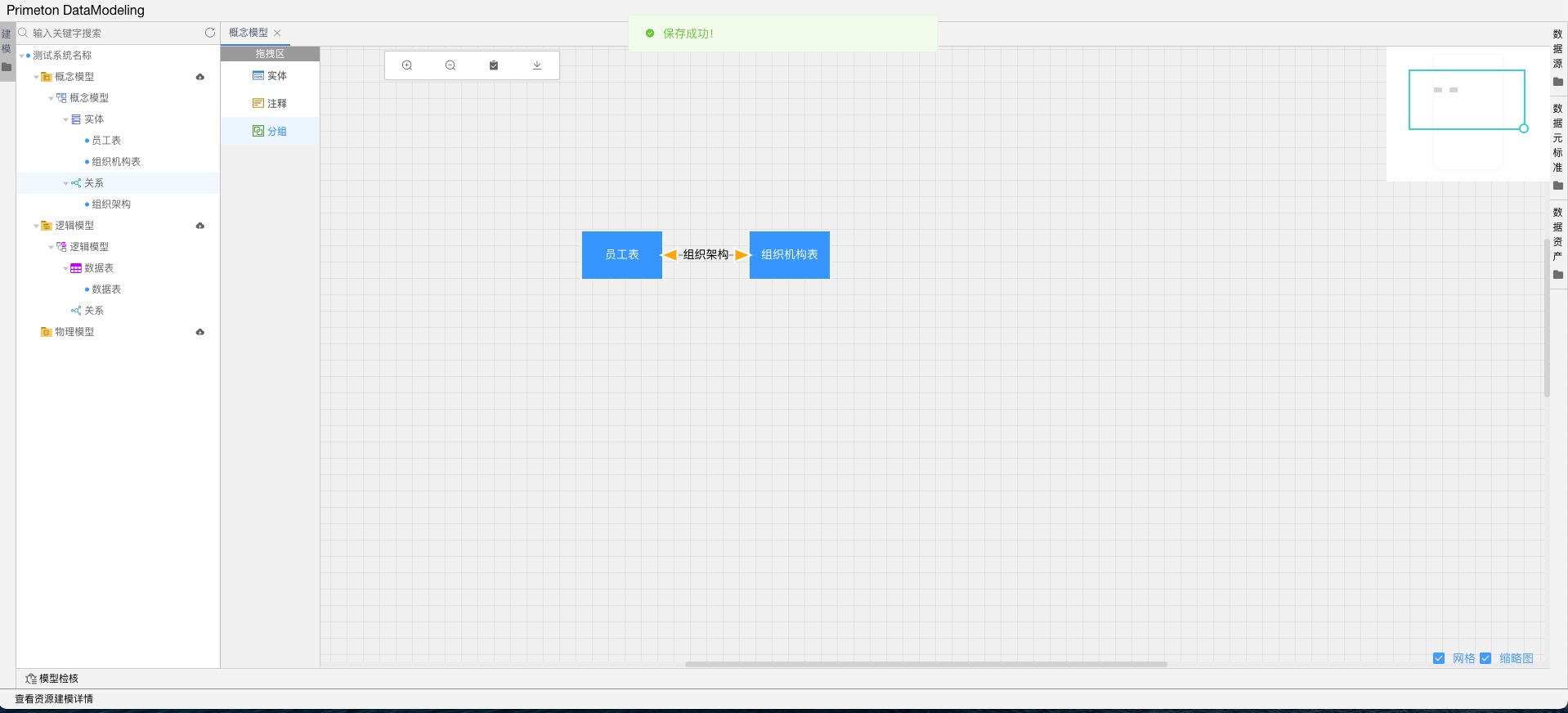Select the 数据表 leaf item in tree

(x=106, y=289)
